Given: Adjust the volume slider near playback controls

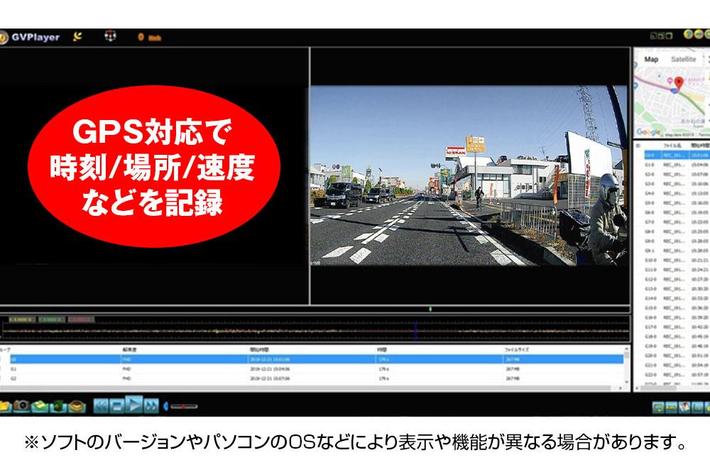Looking at the screenshot, I should click(x=184, y=406).
